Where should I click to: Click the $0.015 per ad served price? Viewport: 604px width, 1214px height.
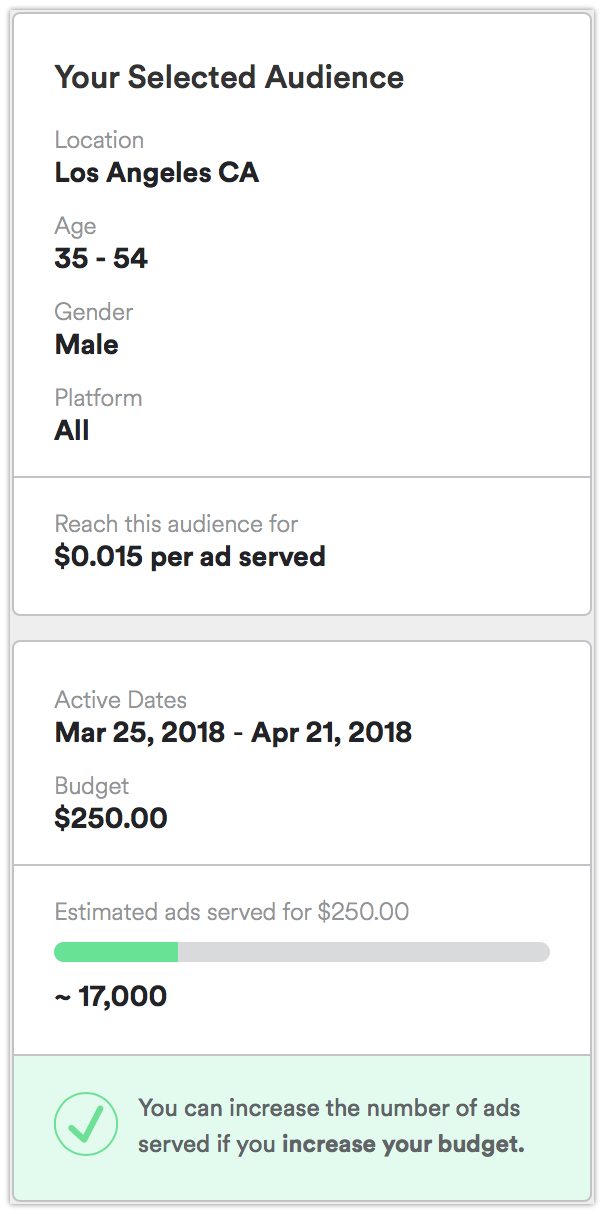point(189,556)
